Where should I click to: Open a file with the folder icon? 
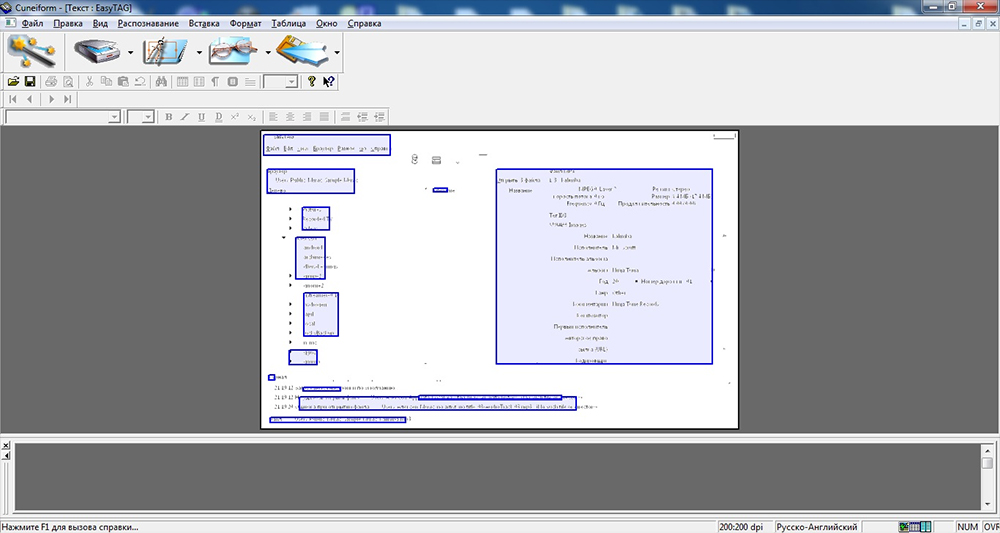coord(13,82)
